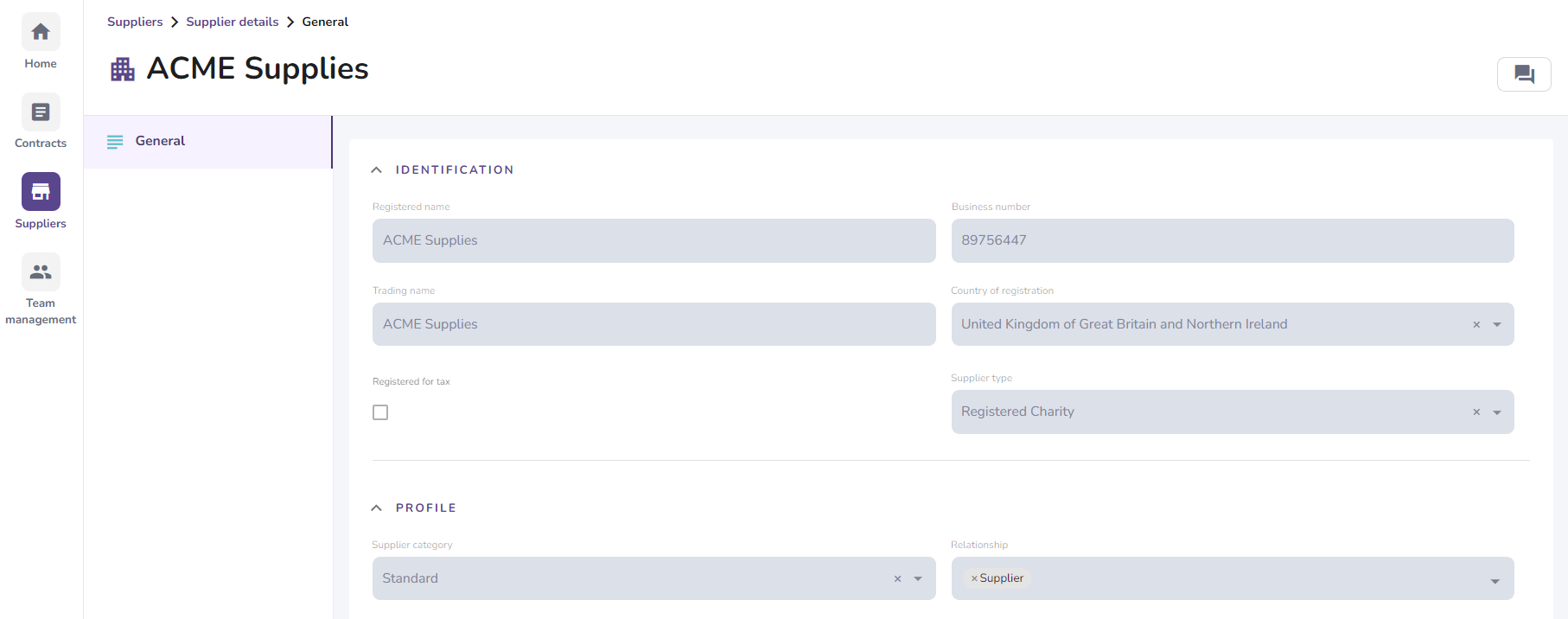1568x619 pixels.
Task: Collapse the Profile section
Action: pyautogui.click(x=377, y=508)
